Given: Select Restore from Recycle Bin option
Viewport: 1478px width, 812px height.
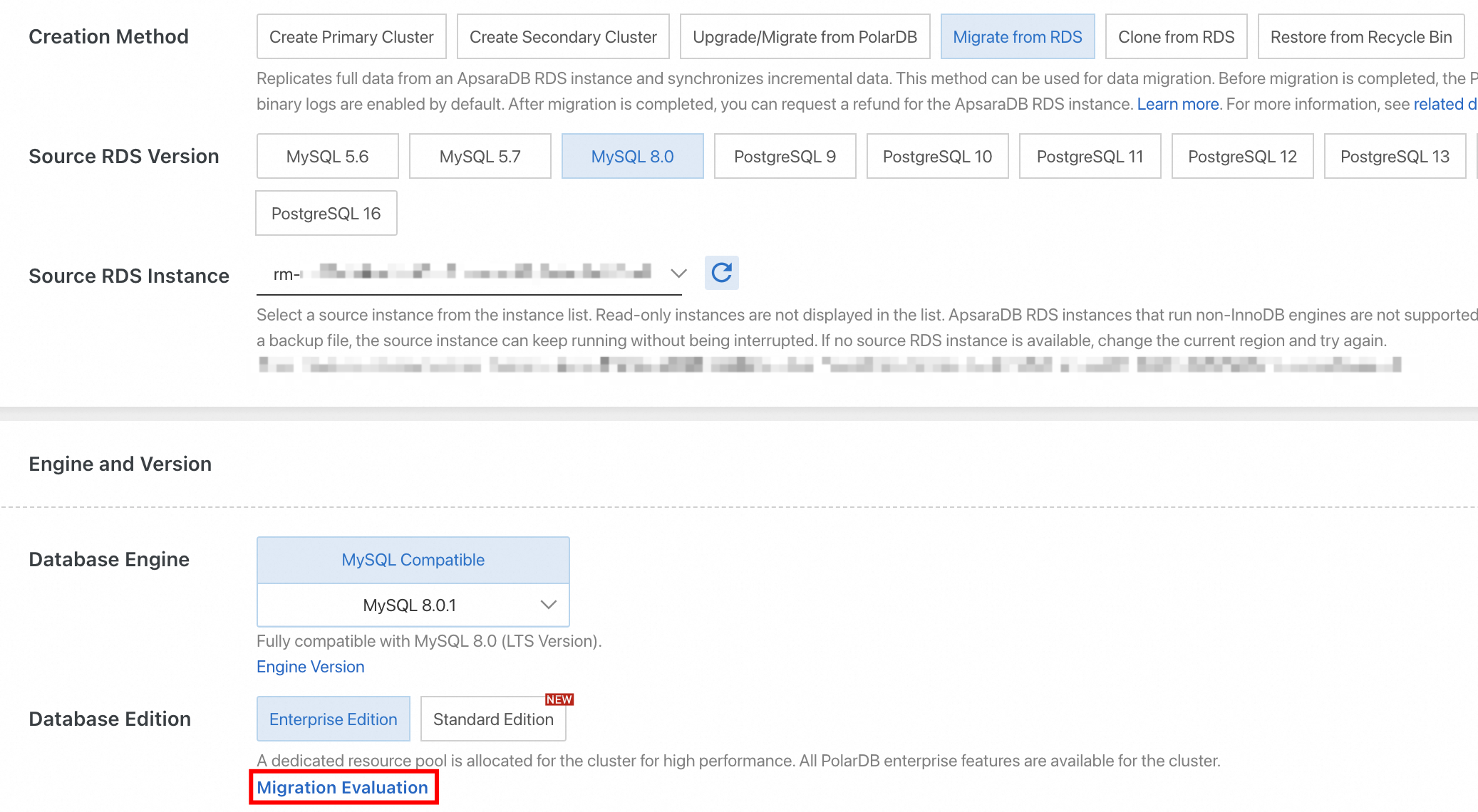Looking at the screenshot, I should [x=1360, y=37].
